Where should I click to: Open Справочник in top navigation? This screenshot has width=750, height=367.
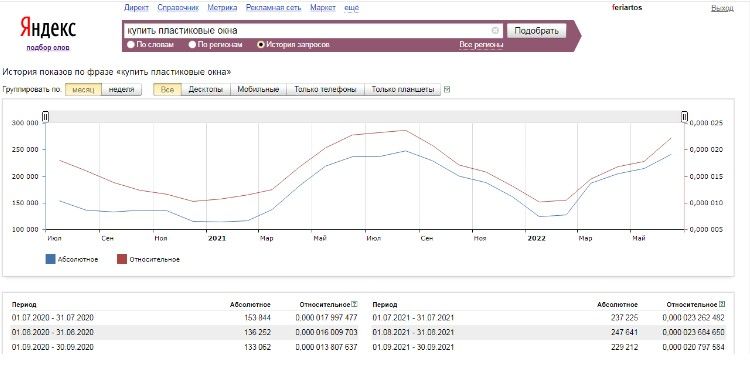click(178, 8)
